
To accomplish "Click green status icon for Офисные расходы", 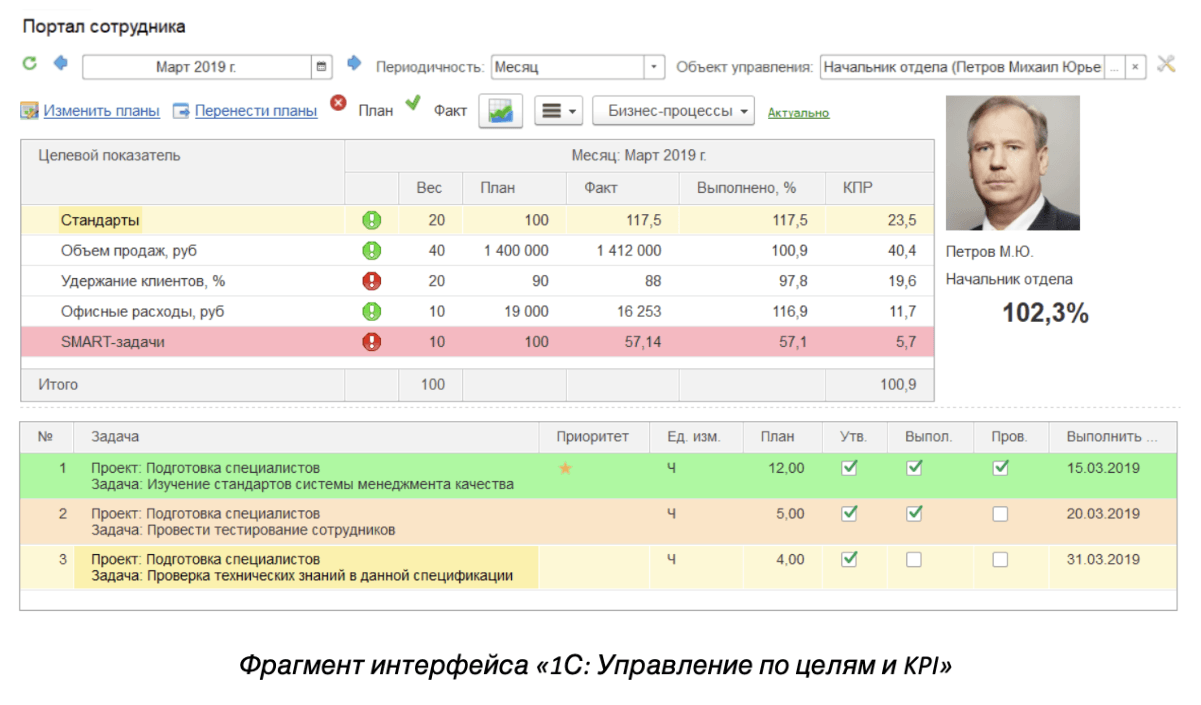I will click(372, 311).
